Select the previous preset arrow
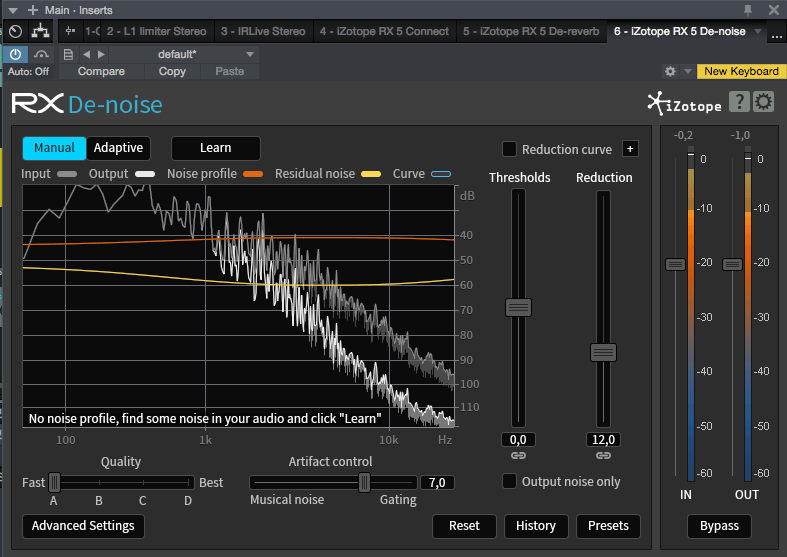This screenshot has height=557, width=787. 86,54
